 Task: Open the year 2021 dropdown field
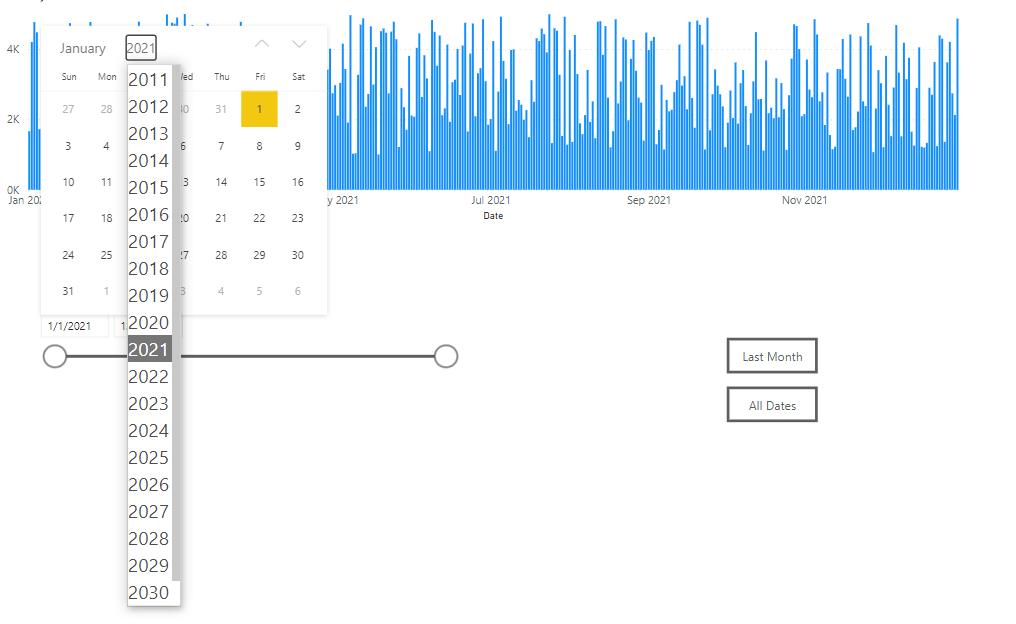pyautogui.click(x=141, y=48)
